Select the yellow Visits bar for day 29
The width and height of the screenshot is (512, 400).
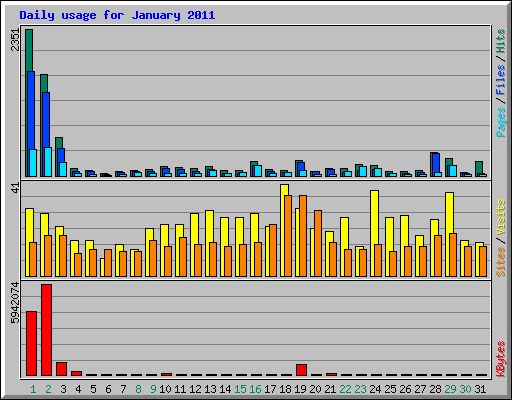[449, 212]
